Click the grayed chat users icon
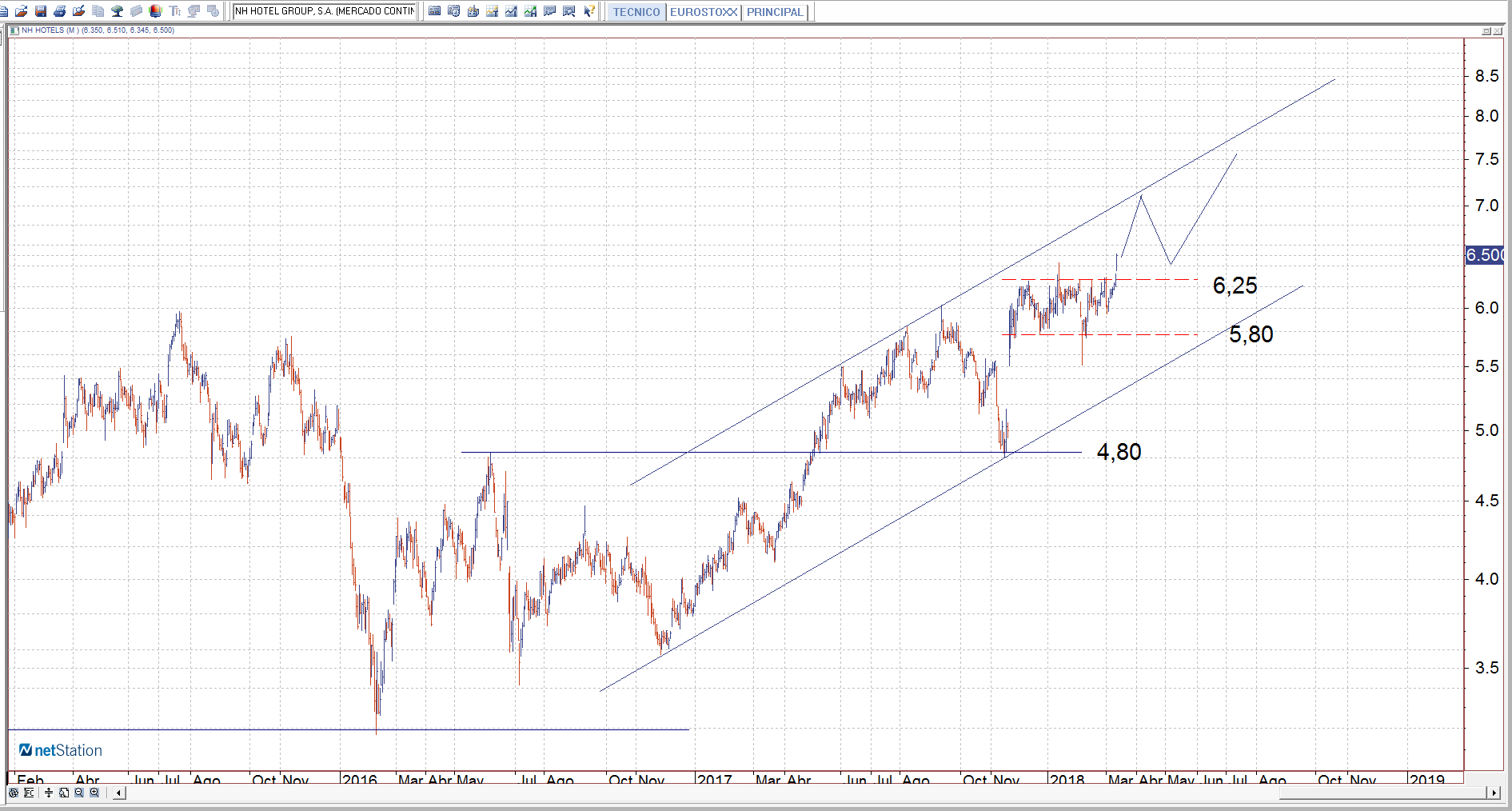 tap(194, 11)
